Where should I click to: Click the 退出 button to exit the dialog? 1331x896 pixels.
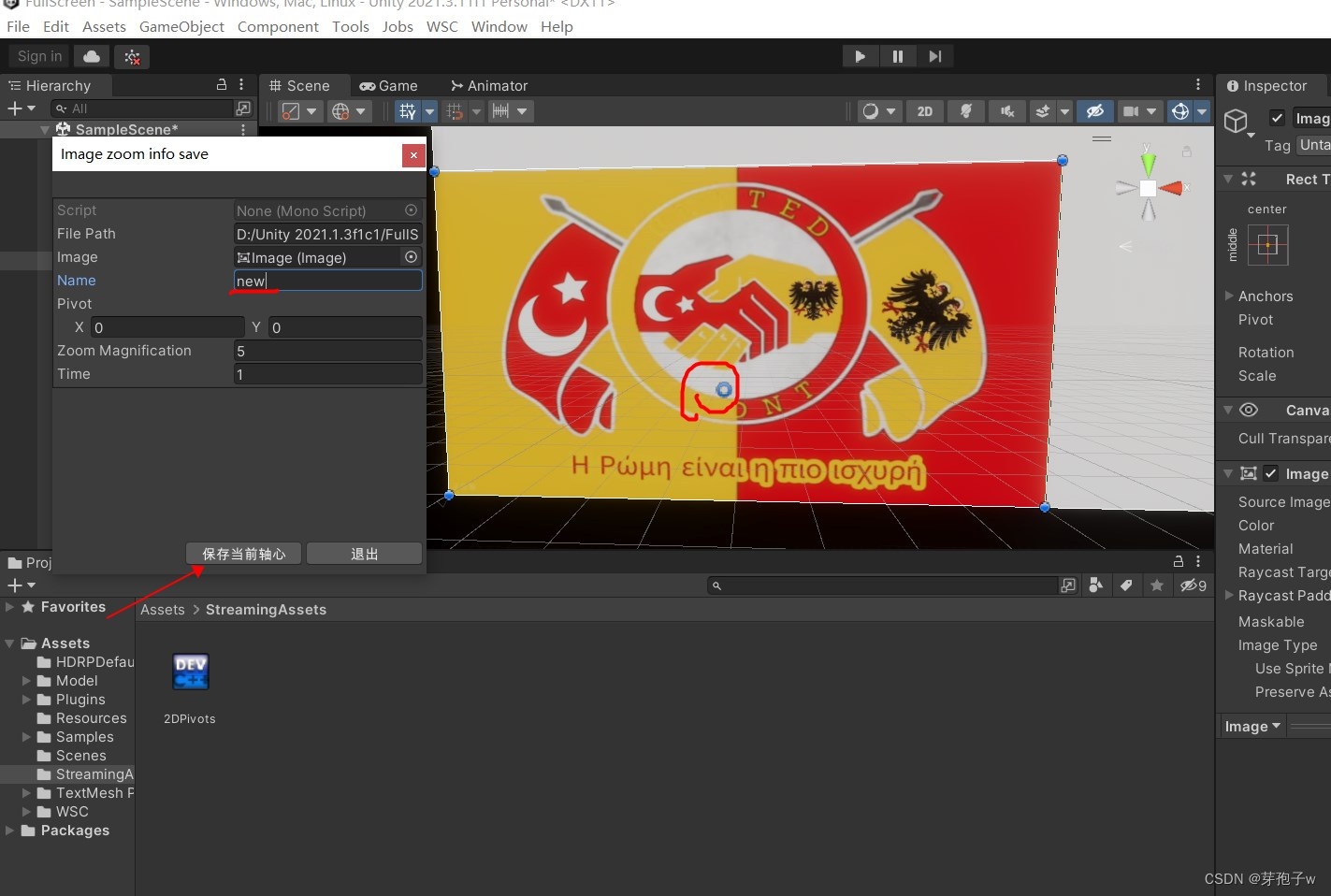coord(364,553)
